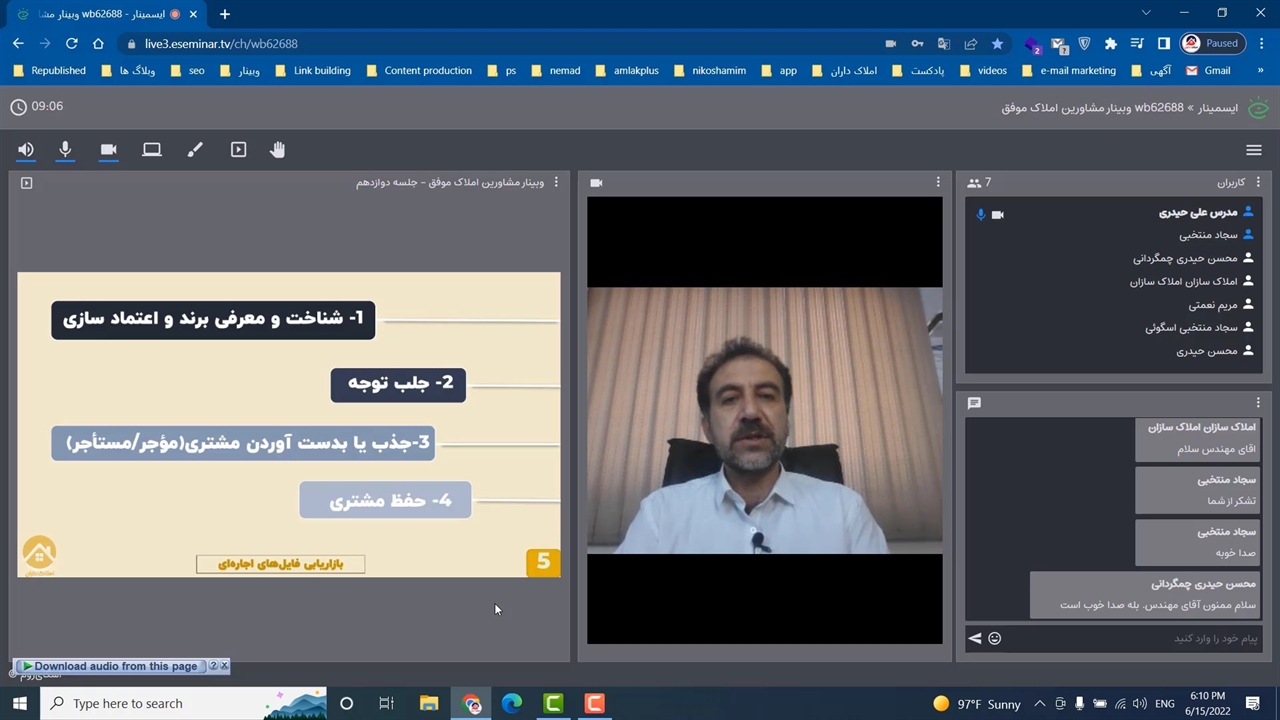Raise hand in the webinar

pyautogui.click(x=278, y=150)
